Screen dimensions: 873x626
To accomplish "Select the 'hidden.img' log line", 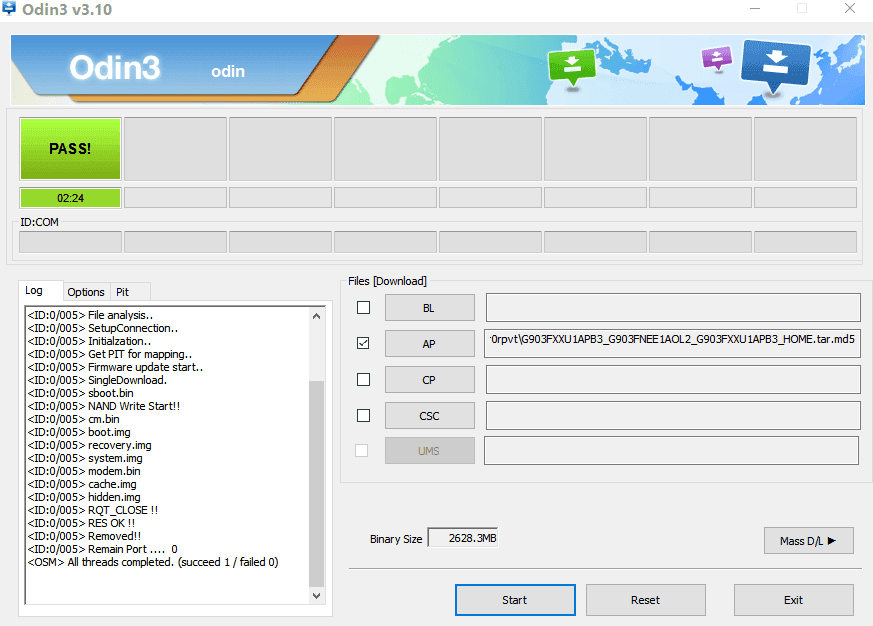I will (x=84, y=497).
